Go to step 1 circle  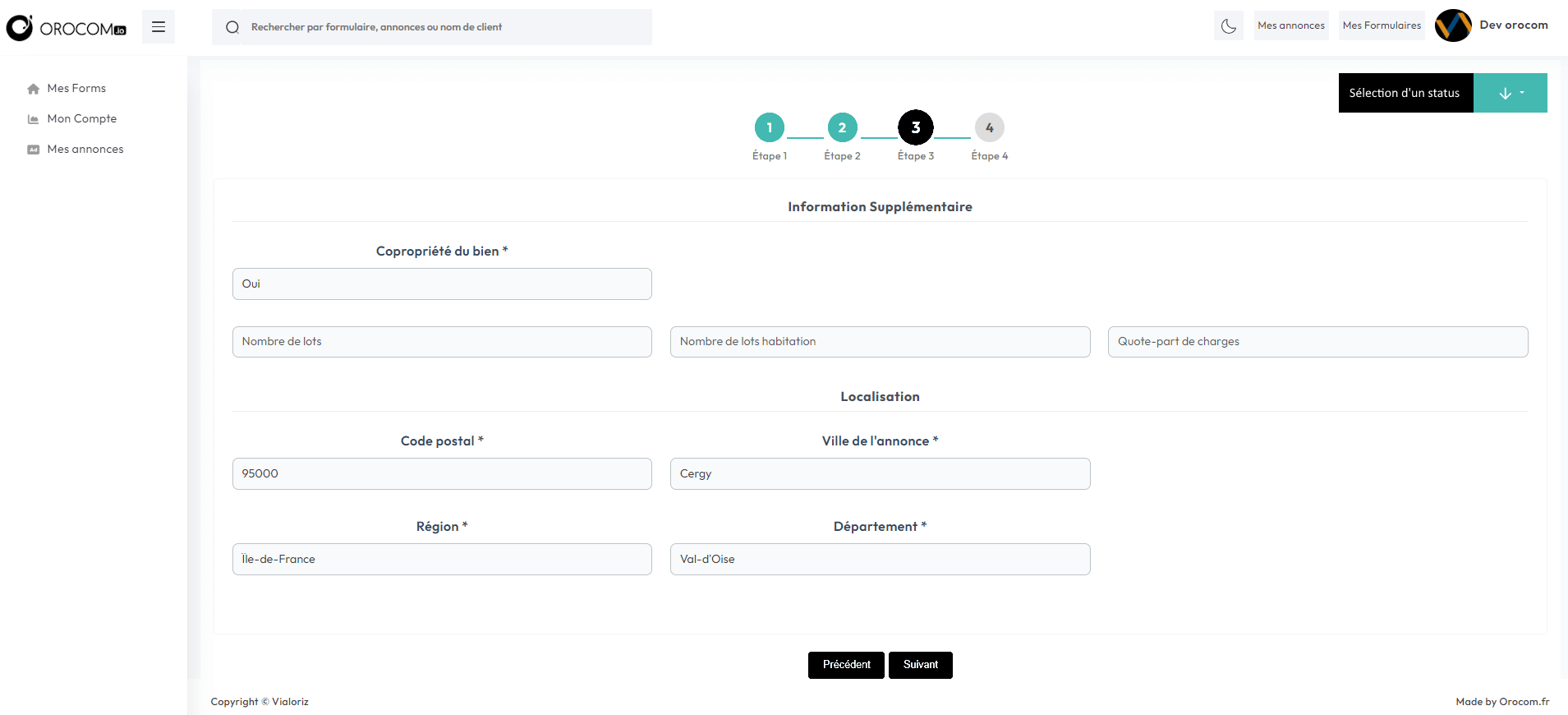click(769, 127)
